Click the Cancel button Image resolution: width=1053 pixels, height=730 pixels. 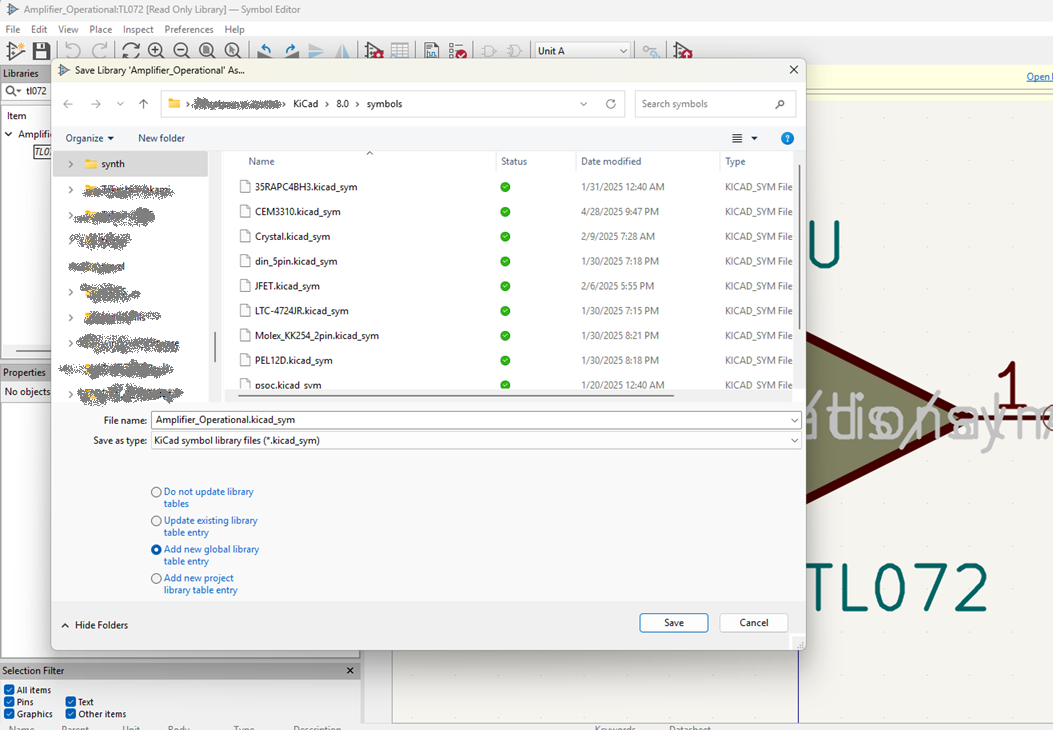[x=753, y=623]
